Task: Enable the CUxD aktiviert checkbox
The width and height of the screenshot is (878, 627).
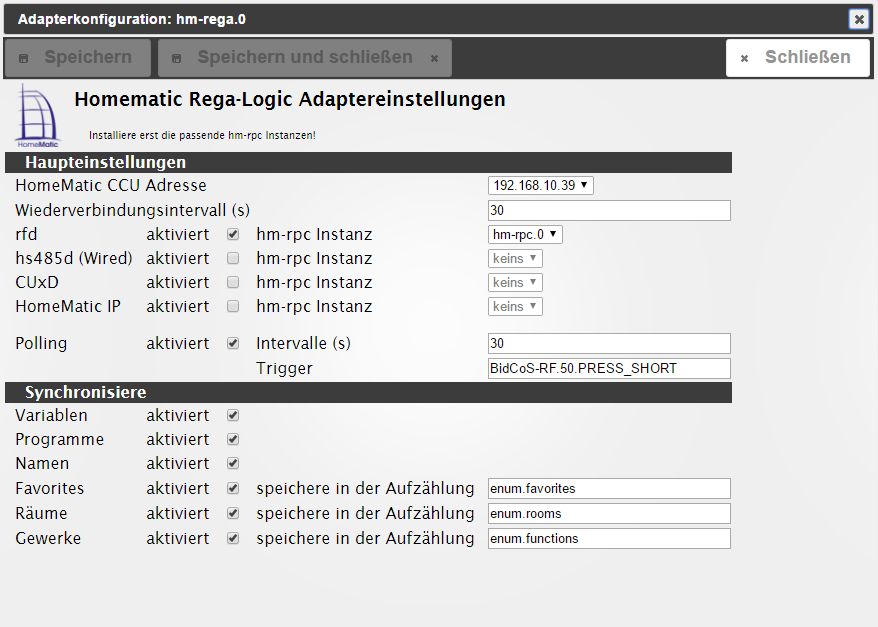Action: (x=233, y=283)
